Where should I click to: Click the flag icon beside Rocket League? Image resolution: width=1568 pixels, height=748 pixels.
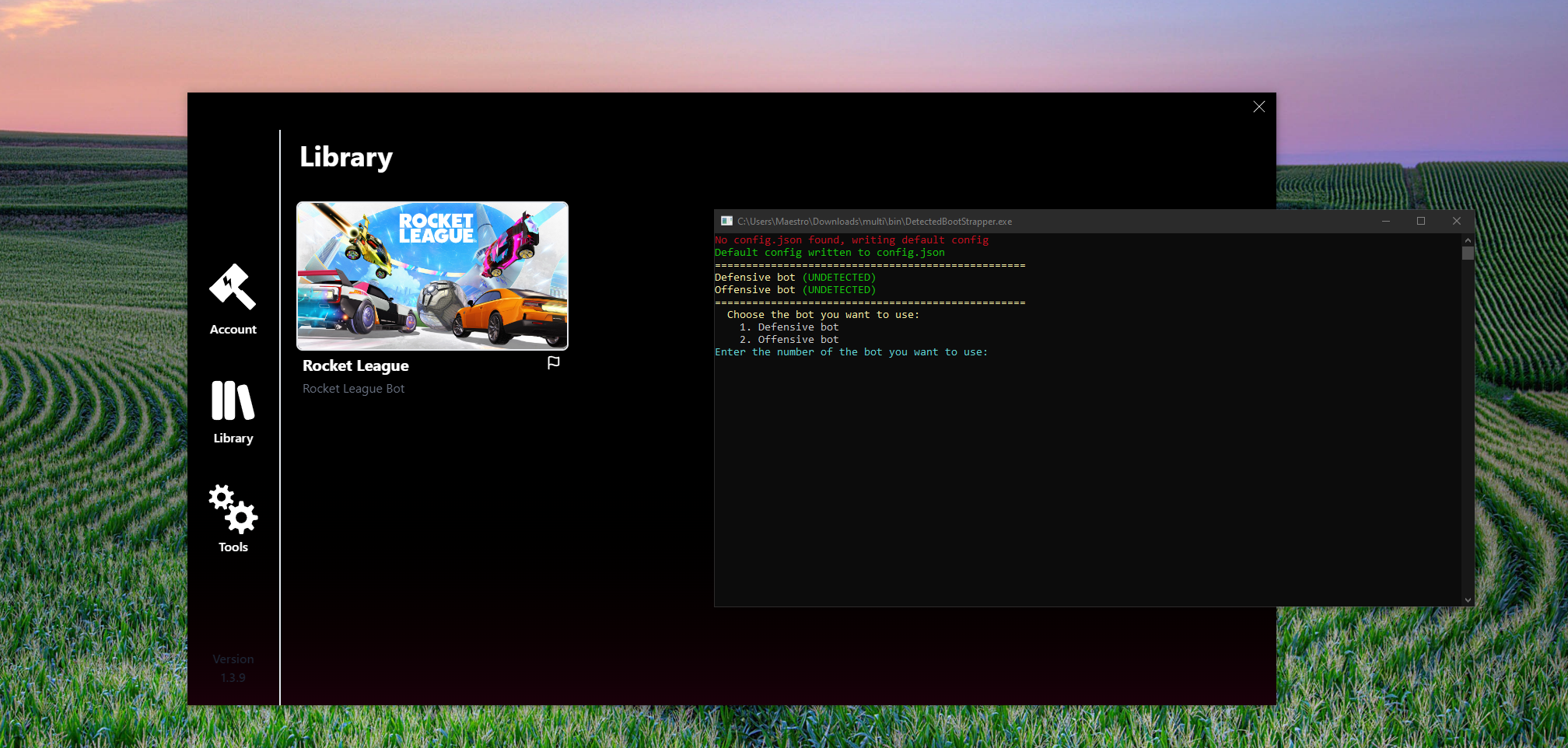[554, 363]
